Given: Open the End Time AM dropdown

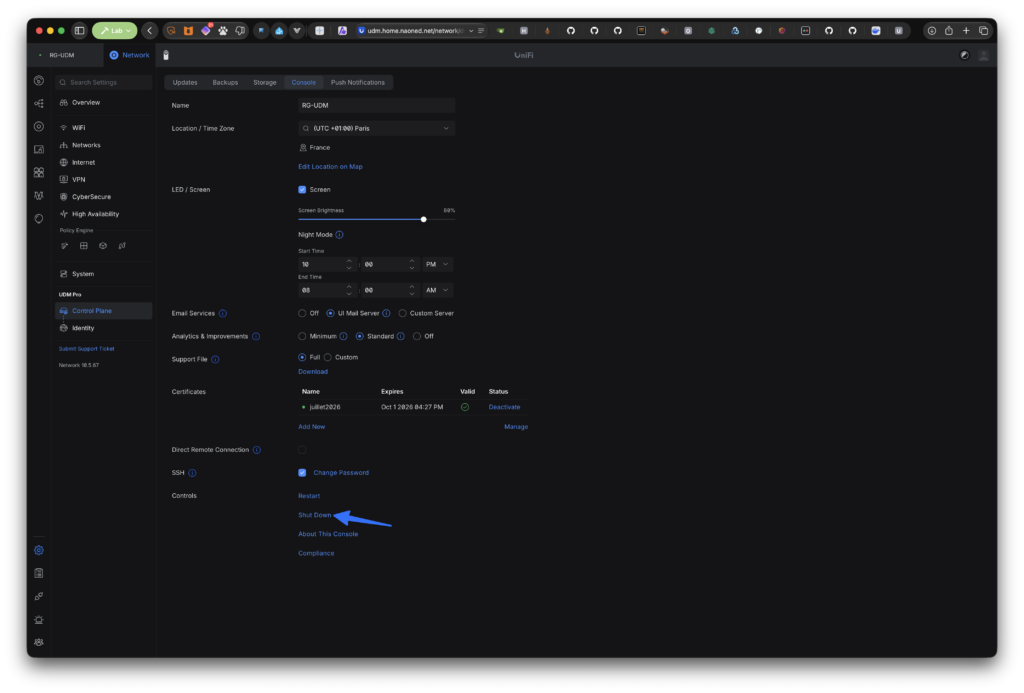Looking at the screenshot, I should [x=438, y=290].
